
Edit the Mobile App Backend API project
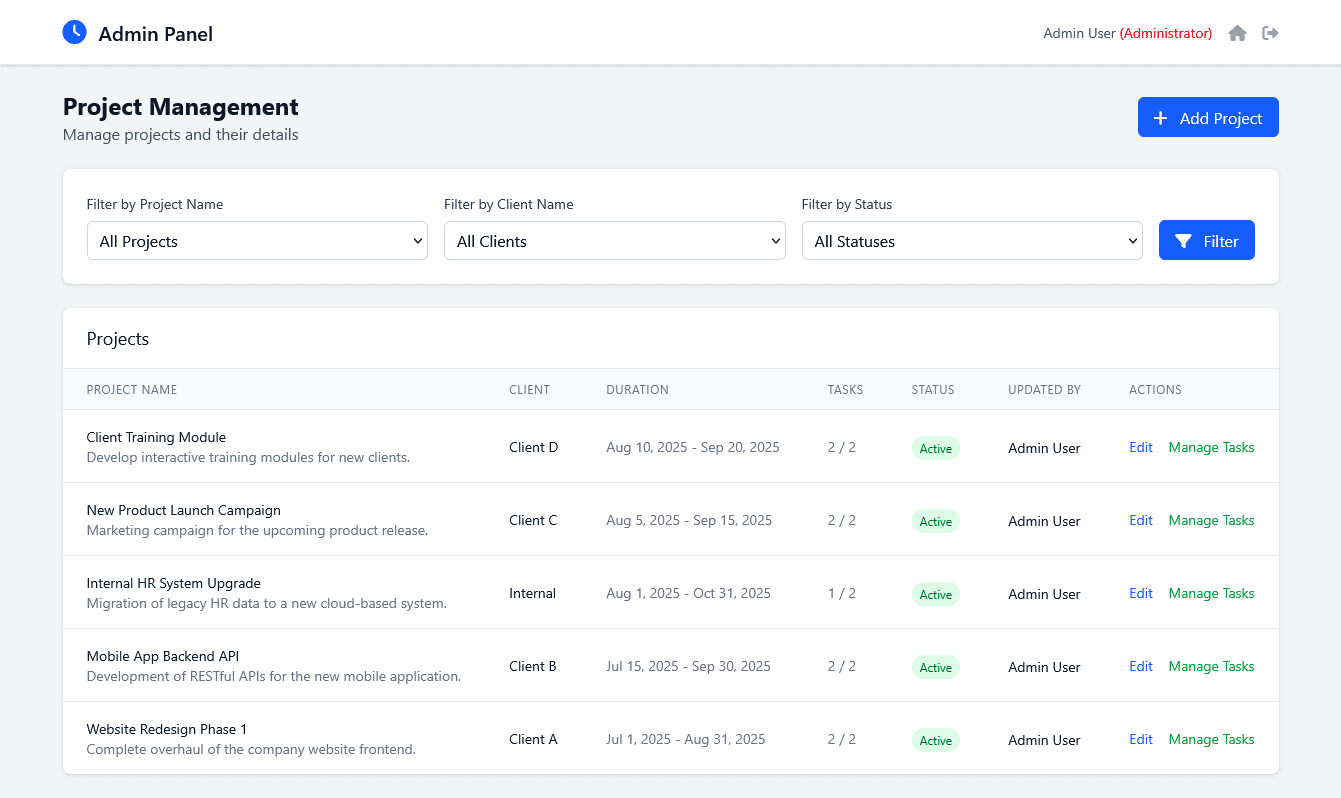(1140, 666)
